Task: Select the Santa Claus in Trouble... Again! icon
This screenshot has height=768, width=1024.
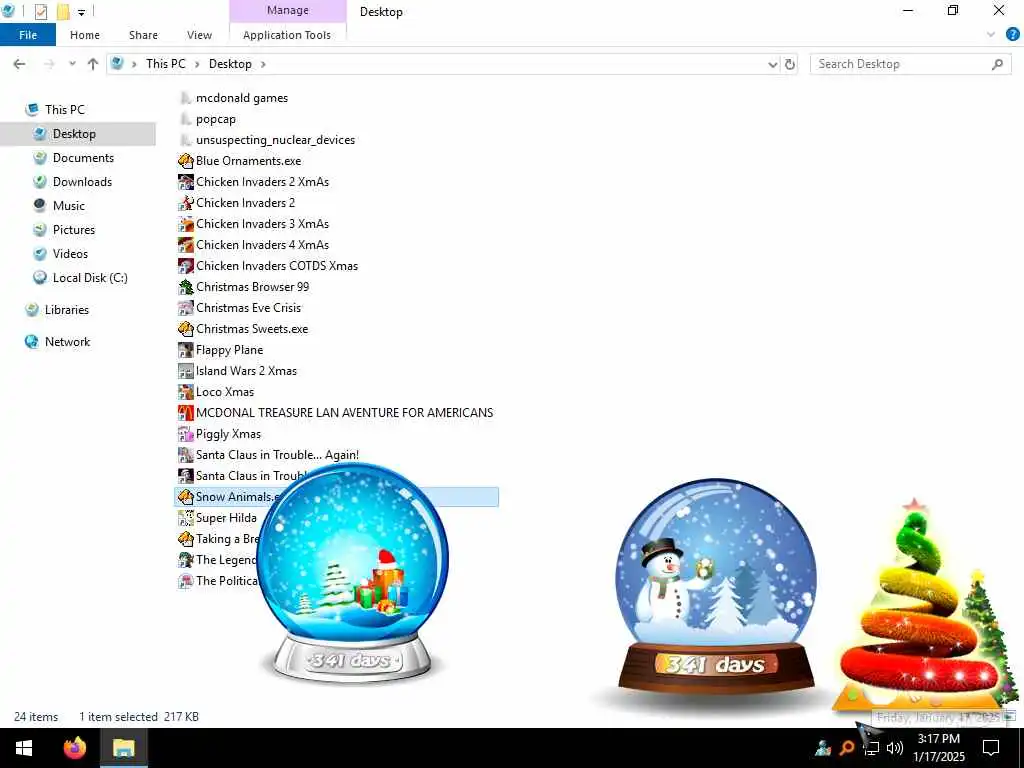Action: pyautogui.click(x=185, y=455)
